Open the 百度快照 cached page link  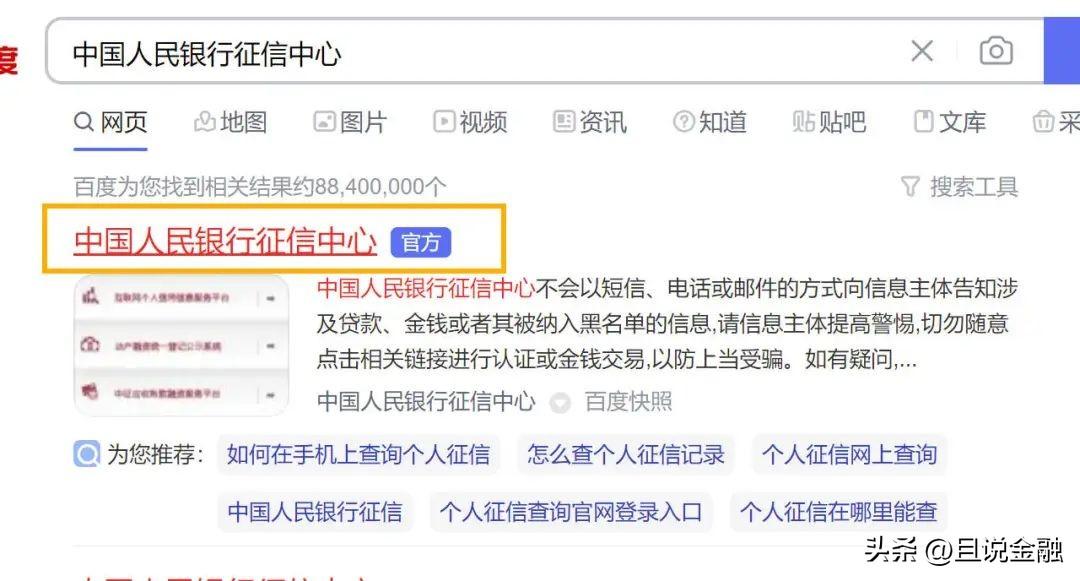click(x=628, y=401)
